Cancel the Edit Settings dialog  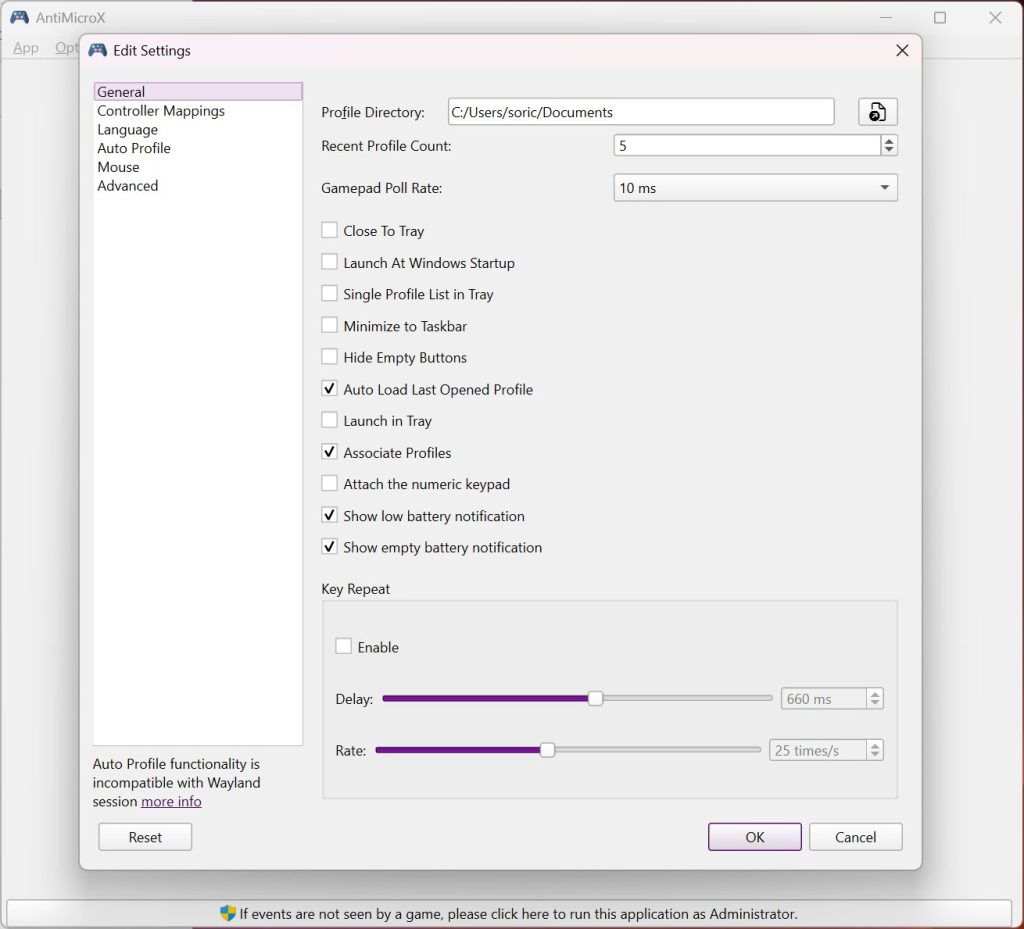tap(856, 837)
